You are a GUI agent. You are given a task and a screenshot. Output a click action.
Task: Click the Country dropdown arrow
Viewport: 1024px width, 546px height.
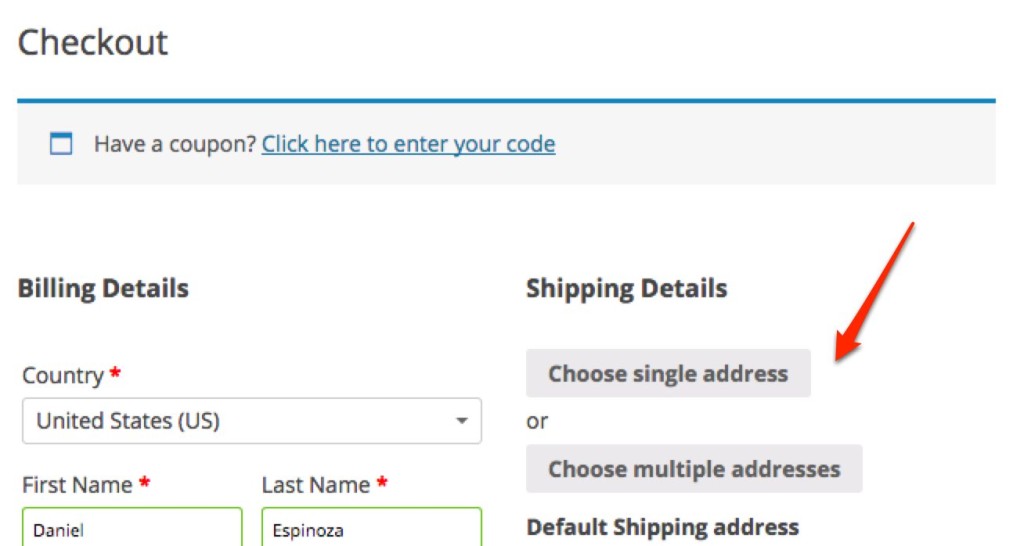pos(462,421)
